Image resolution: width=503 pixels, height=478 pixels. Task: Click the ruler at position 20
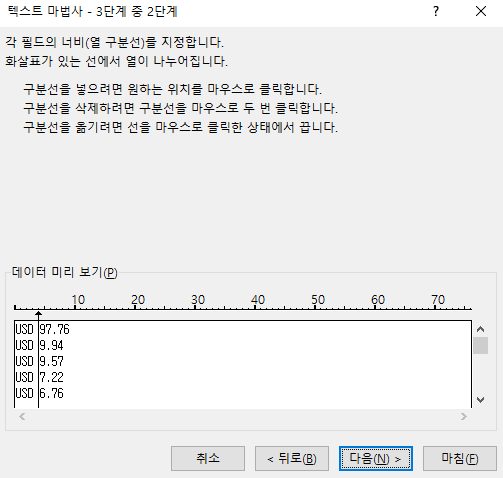pyautogui.click(x=138, y=300)
